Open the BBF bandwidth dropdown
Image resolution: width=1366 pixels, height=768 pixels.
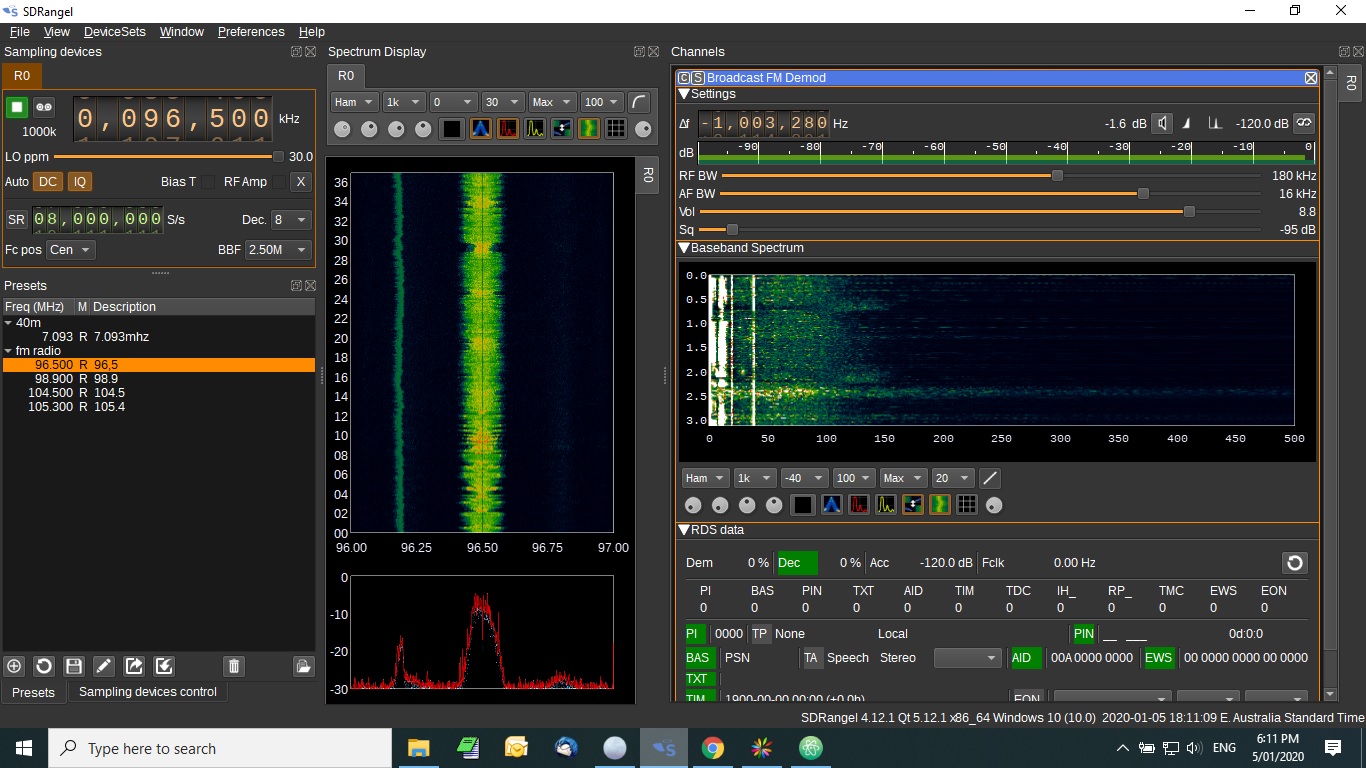click(278, 250)
